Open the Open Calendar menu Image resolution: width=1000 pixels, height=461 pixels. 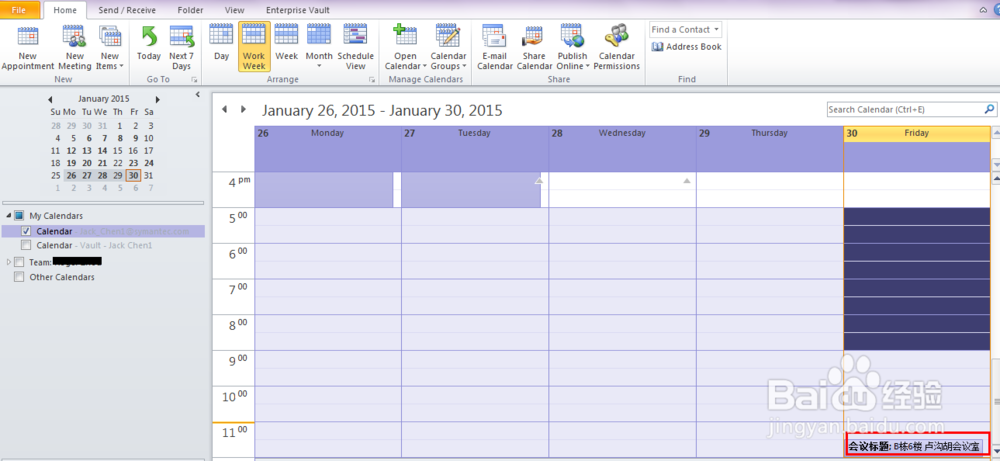(x=406, y=48)
